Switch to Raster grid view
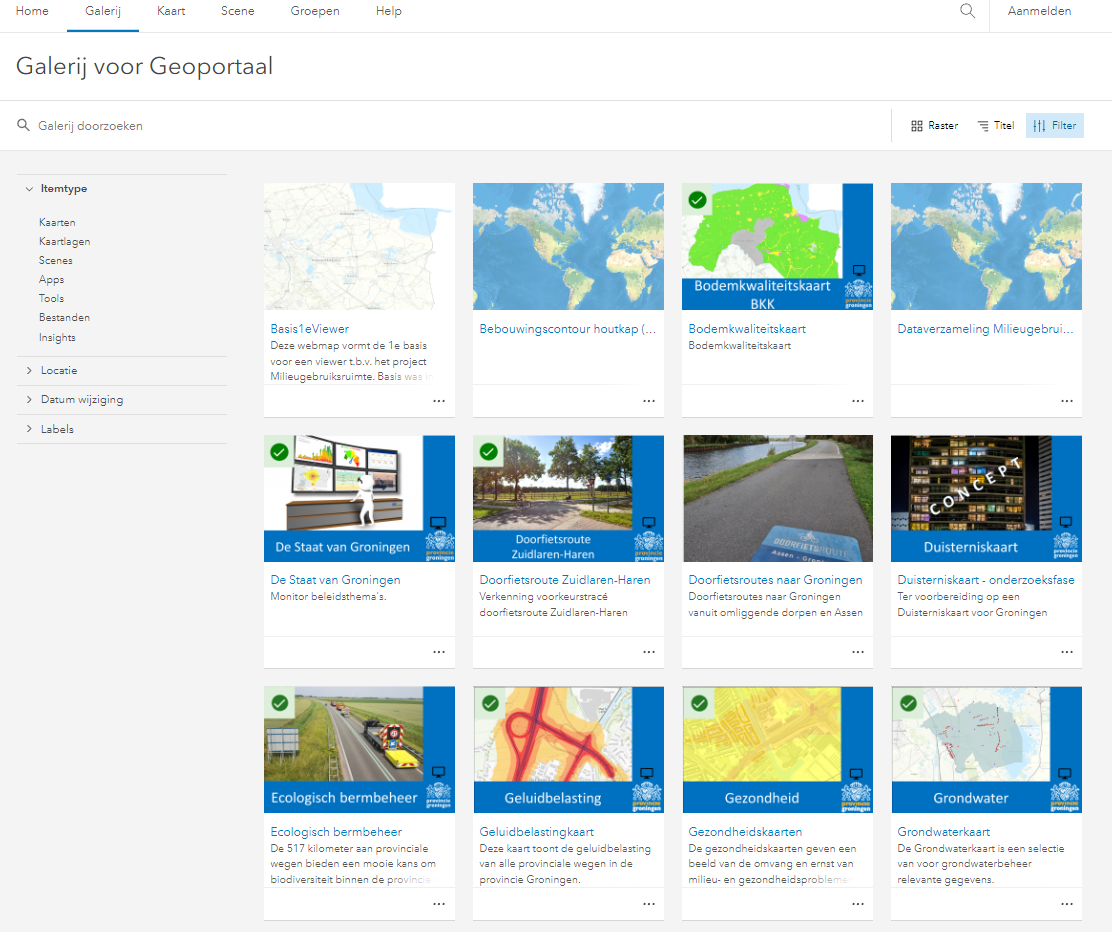 (934, 126)
